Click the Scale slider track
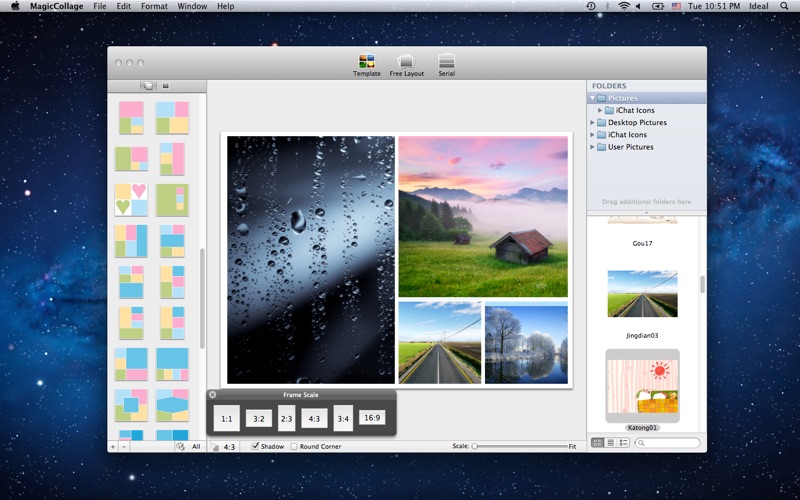 click(x=520, y=446)
